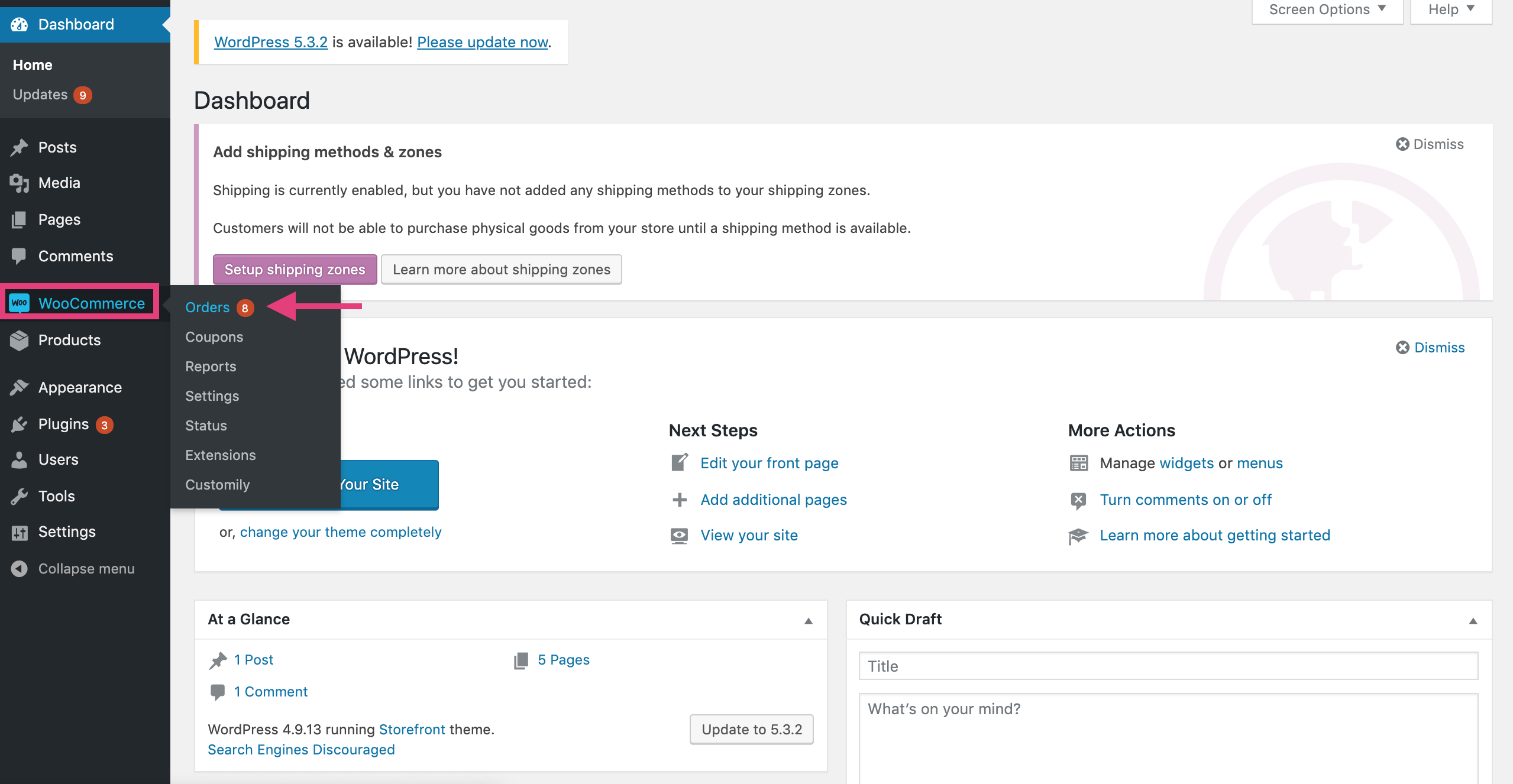Click the Woo logo icon beside WooCommerce
This screenshot has width=1513, height=784.
pyautogui.click(x=20, y=303)
